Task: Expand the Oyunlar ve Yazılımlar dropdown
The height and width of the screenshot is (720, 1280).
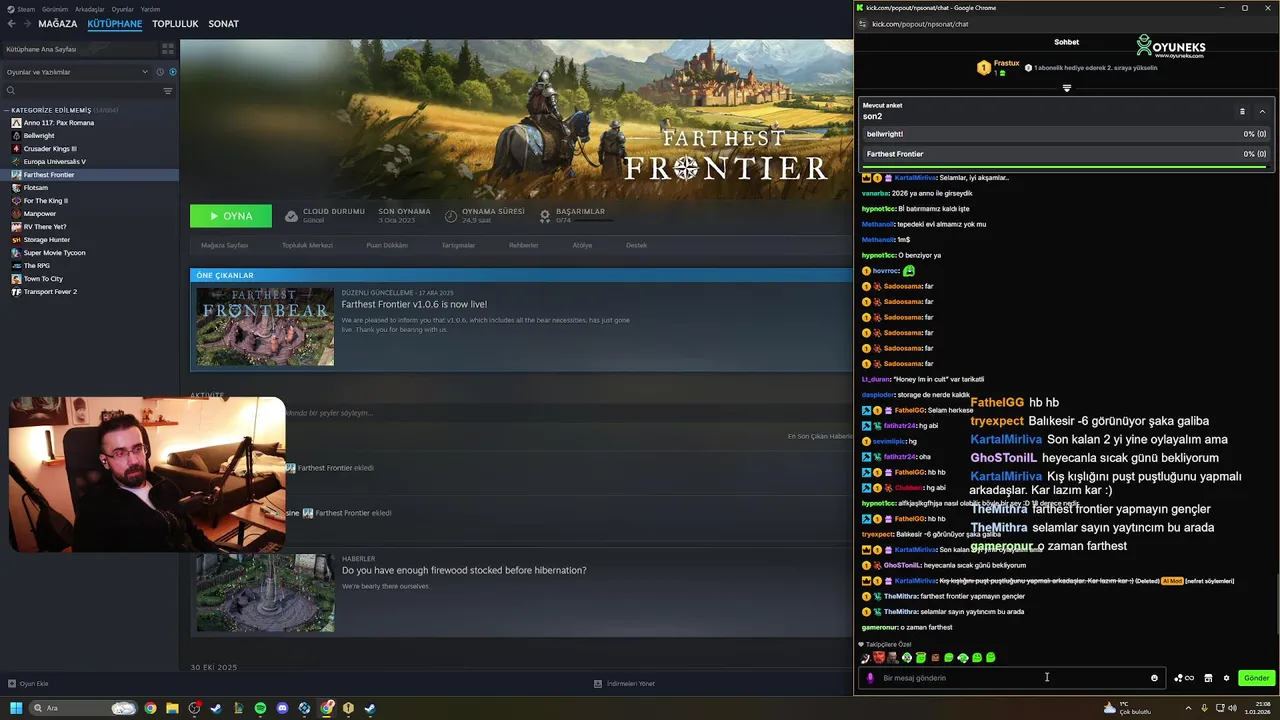Action: coord(77,72)
